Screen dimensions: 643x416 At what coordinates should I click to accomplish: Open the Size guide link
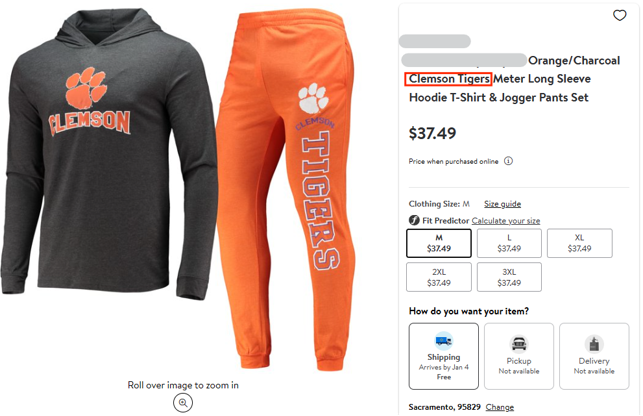click(x=502, y=203)
